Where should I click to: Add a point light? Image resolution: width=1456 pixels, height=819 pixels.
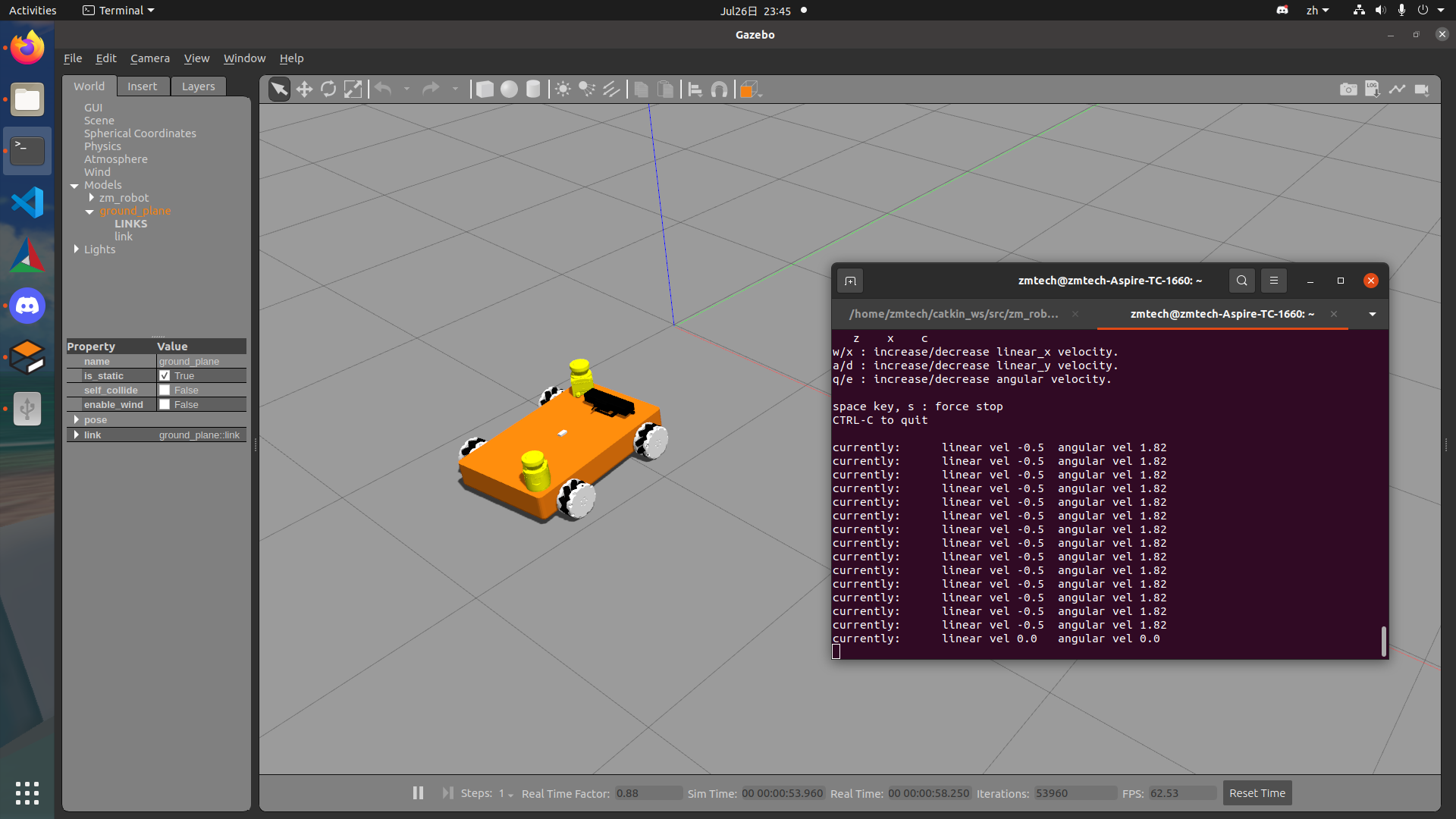pos(563,89)
